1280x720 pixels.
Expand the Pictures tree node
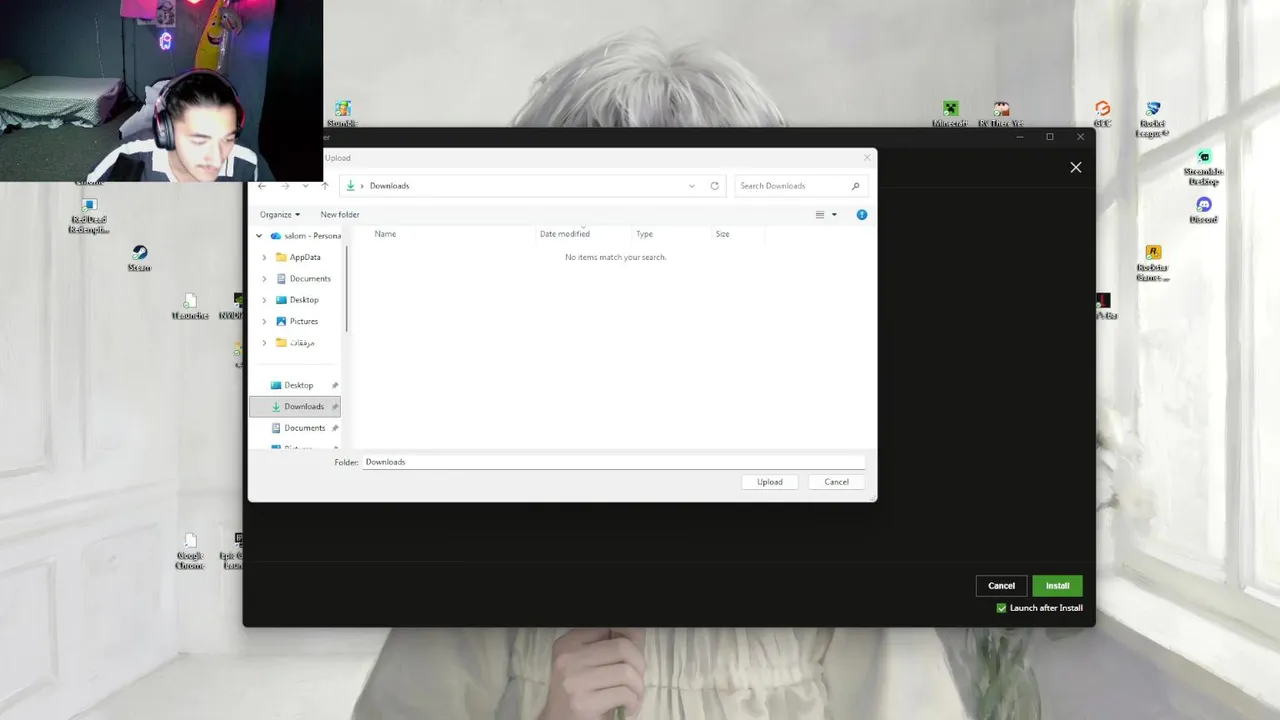(264, 321)
